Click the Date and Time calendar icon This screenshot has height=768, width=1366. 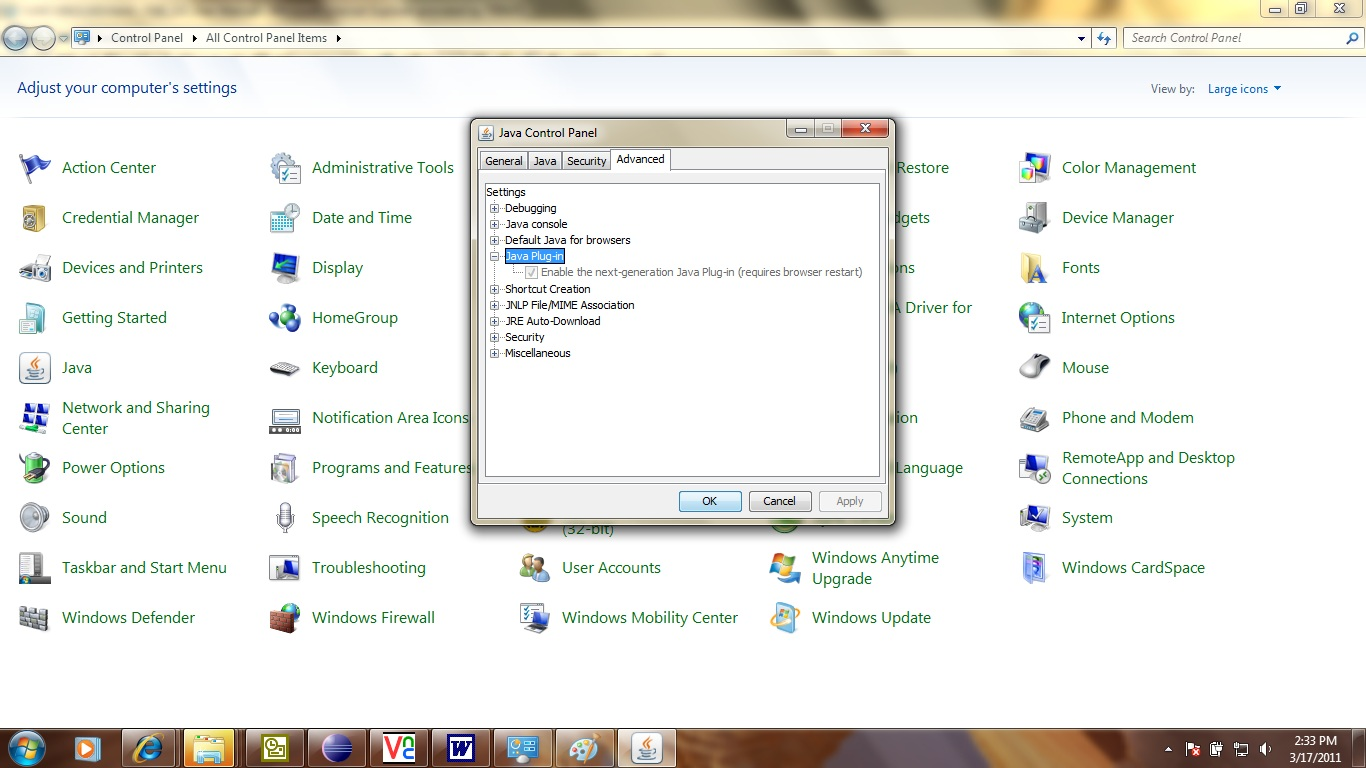point(285,218)
